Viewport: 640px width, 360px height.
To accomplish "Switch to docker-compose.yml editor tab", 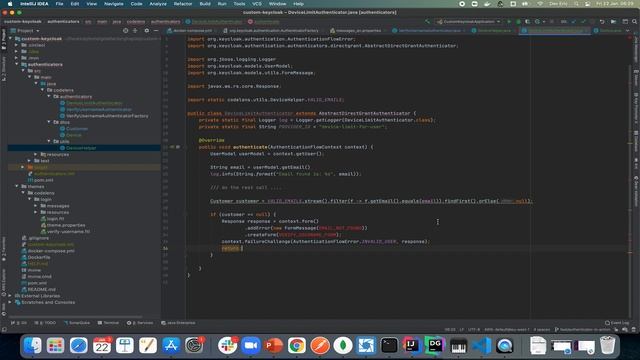I will point(190,31).
